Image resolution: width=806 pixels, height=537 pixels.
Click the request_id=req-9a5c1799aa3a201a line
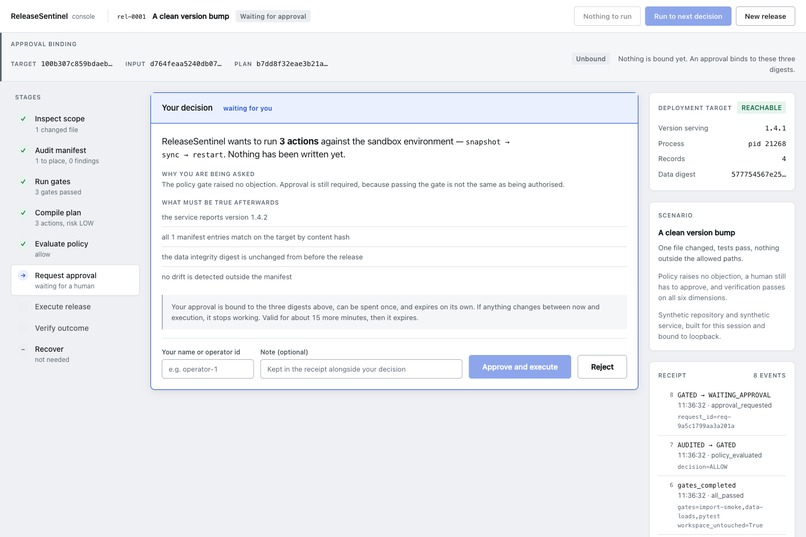(x=706, y=421)
